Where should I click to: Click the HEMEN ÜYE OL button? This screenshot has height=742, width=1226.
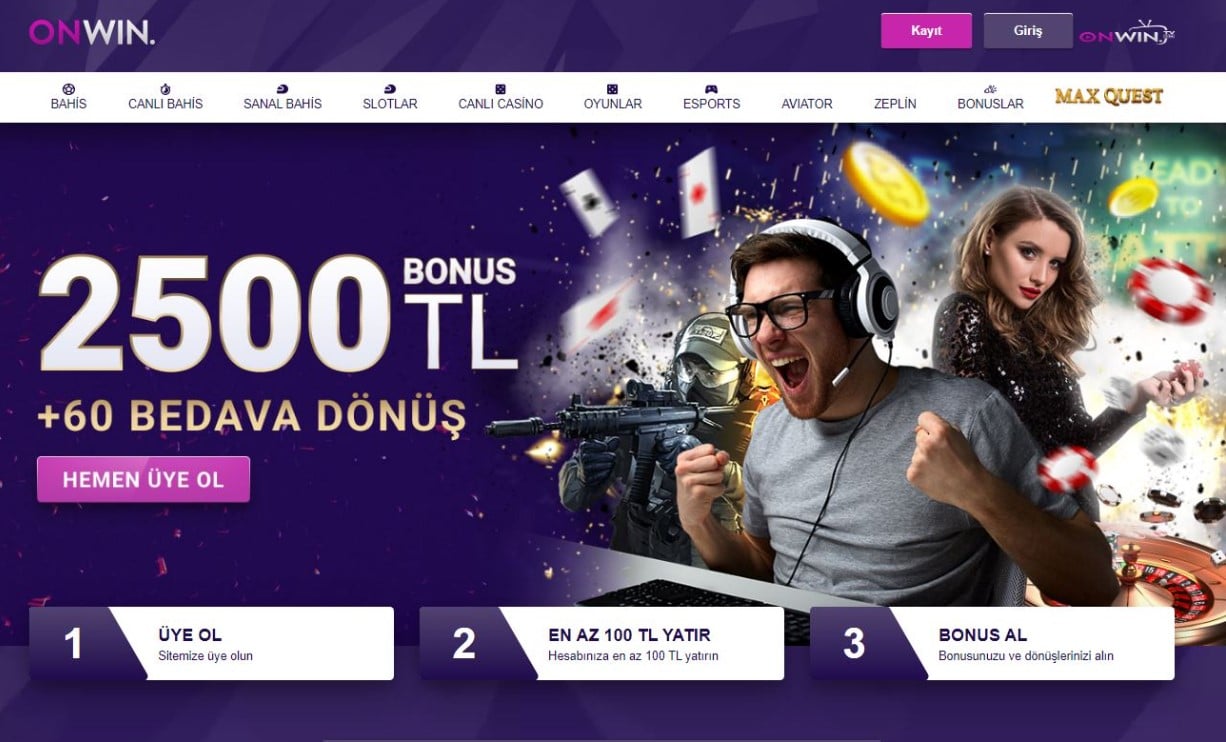(143, 479)
